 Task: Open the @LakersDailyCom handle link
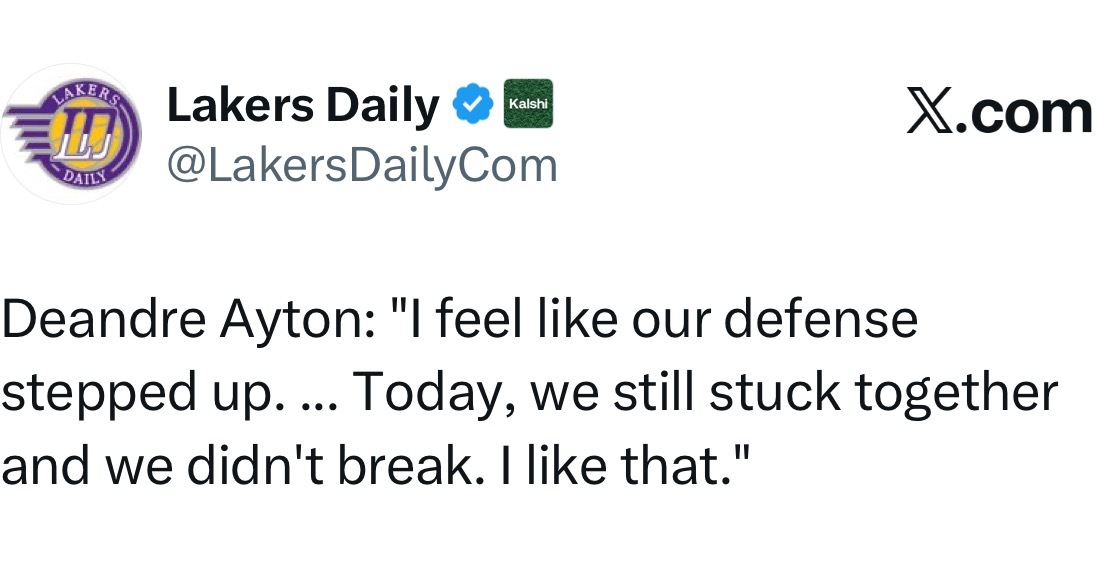point(361,165)
